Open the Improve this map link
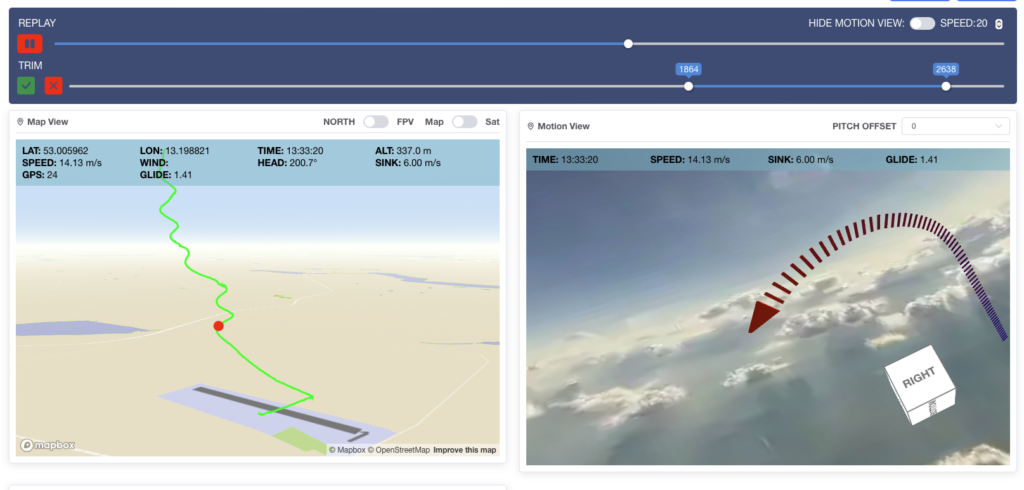This screenshot has height=490, width=1024. tap(464, 450)
